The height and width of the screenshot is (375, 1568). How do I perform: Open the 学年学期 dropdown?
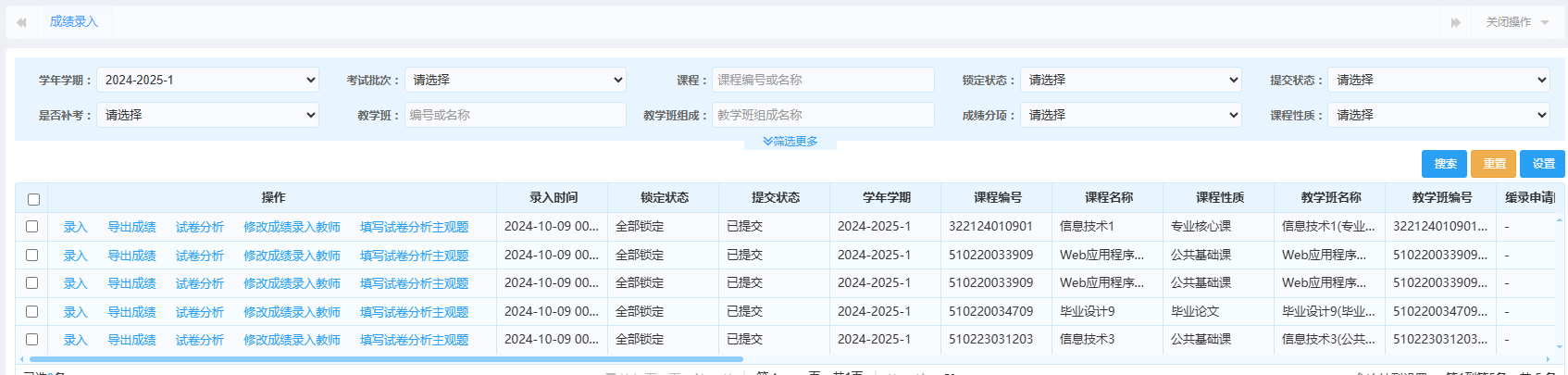coord(207,81)
